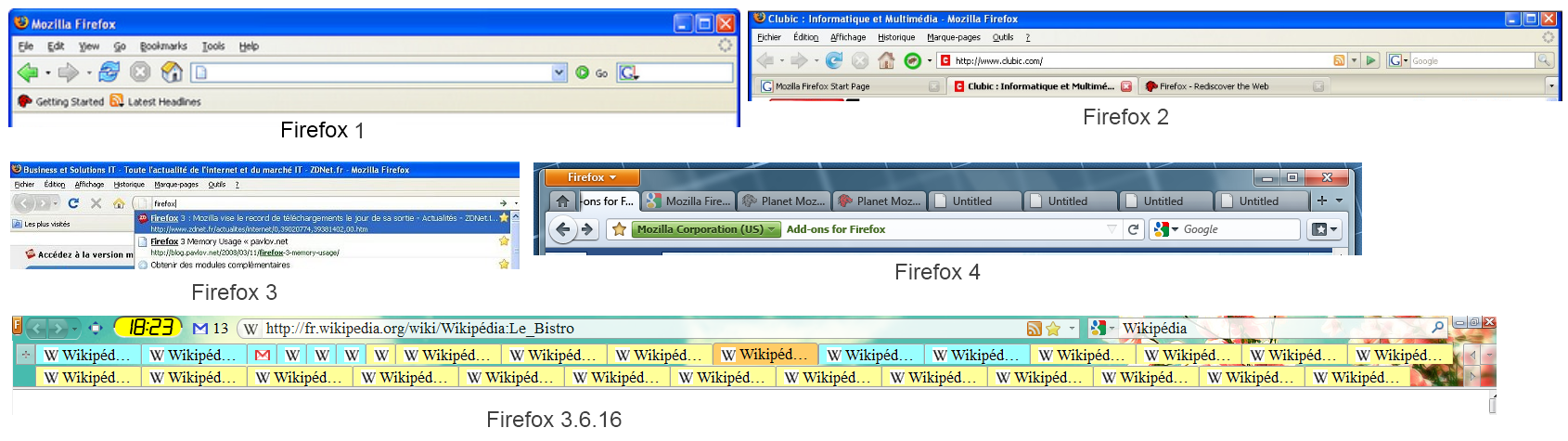Click the 18:23 clock display
1568x441 pixels.
[x=148, y=327]
